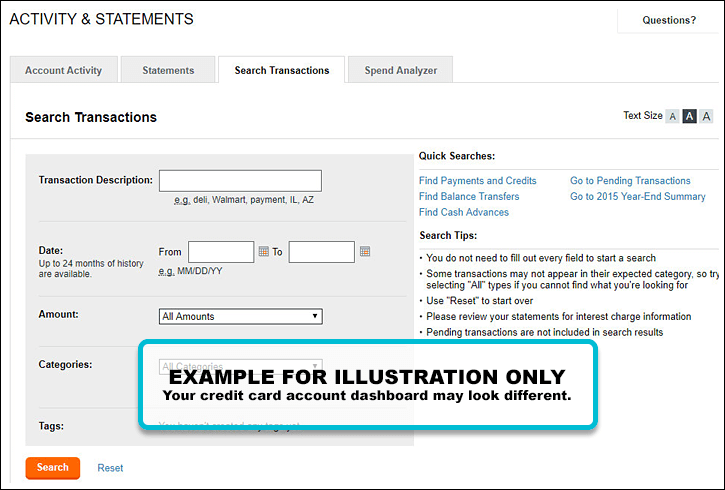Screen dimensions: 725x490
Task: Select the small text size A
Action: click(x=673, y=116)
